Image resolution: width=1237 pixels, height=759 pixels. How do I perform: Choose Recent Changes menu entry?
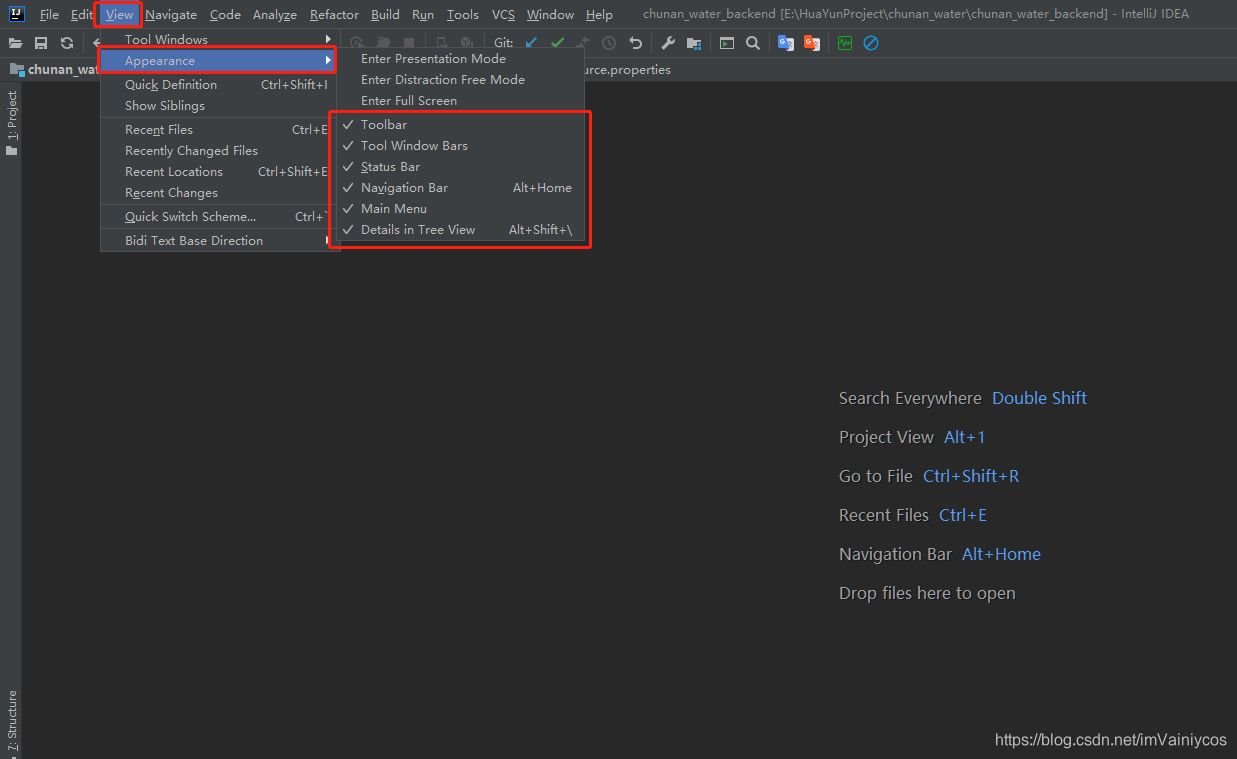[218, 193]
